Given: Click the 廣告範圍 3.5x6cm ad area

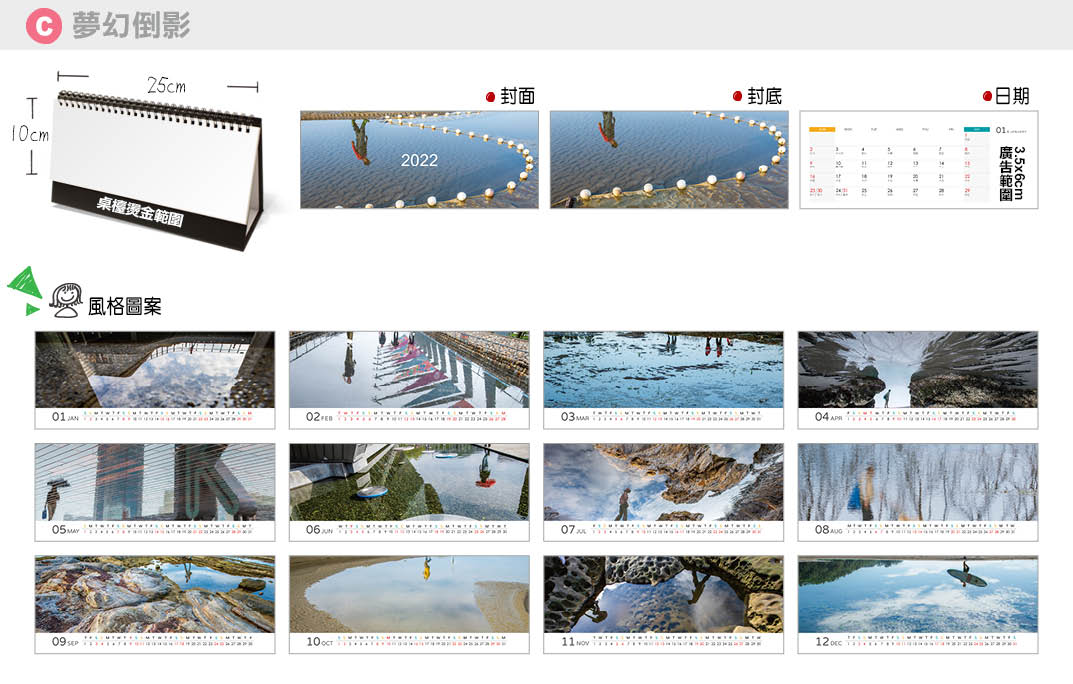Looking at the screenshot, I should pyautogui.click(x=1011, y=173).
